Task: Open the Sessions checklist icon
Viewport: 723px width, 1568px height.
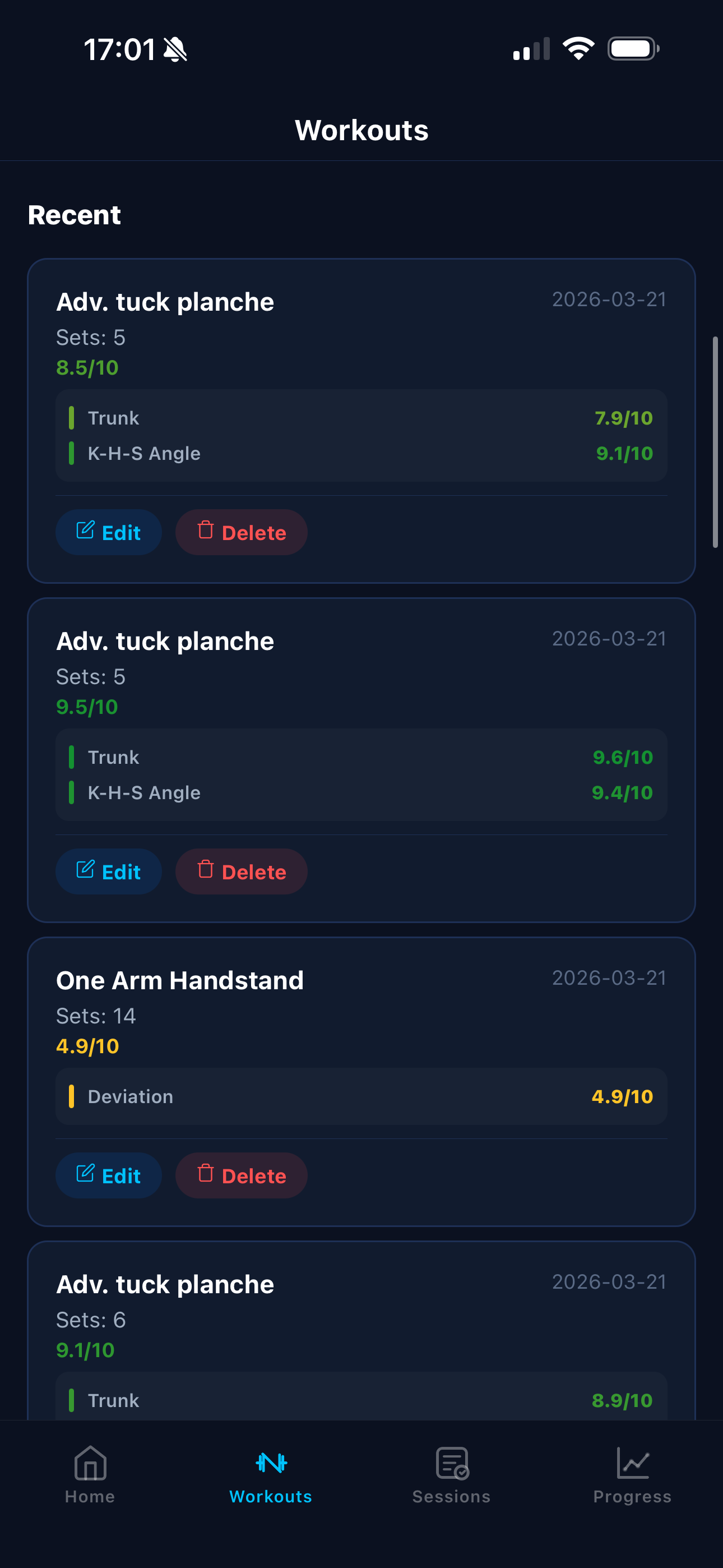Action: tap(452, 1462)
